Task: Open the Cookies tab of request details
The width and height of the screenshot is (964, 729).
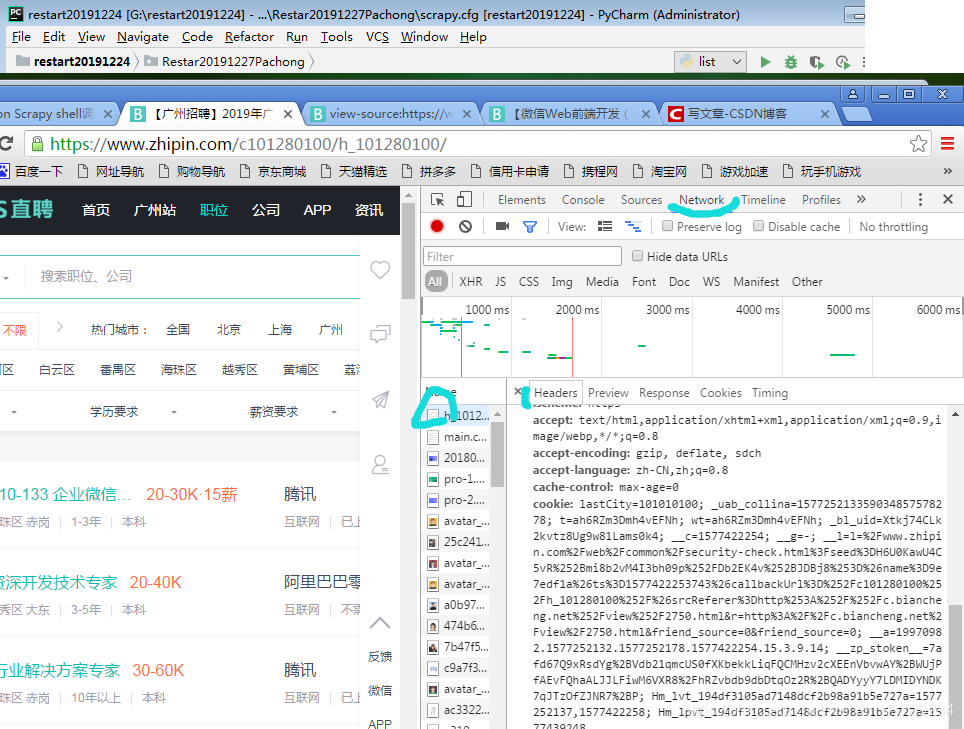Action: [721, 393]
